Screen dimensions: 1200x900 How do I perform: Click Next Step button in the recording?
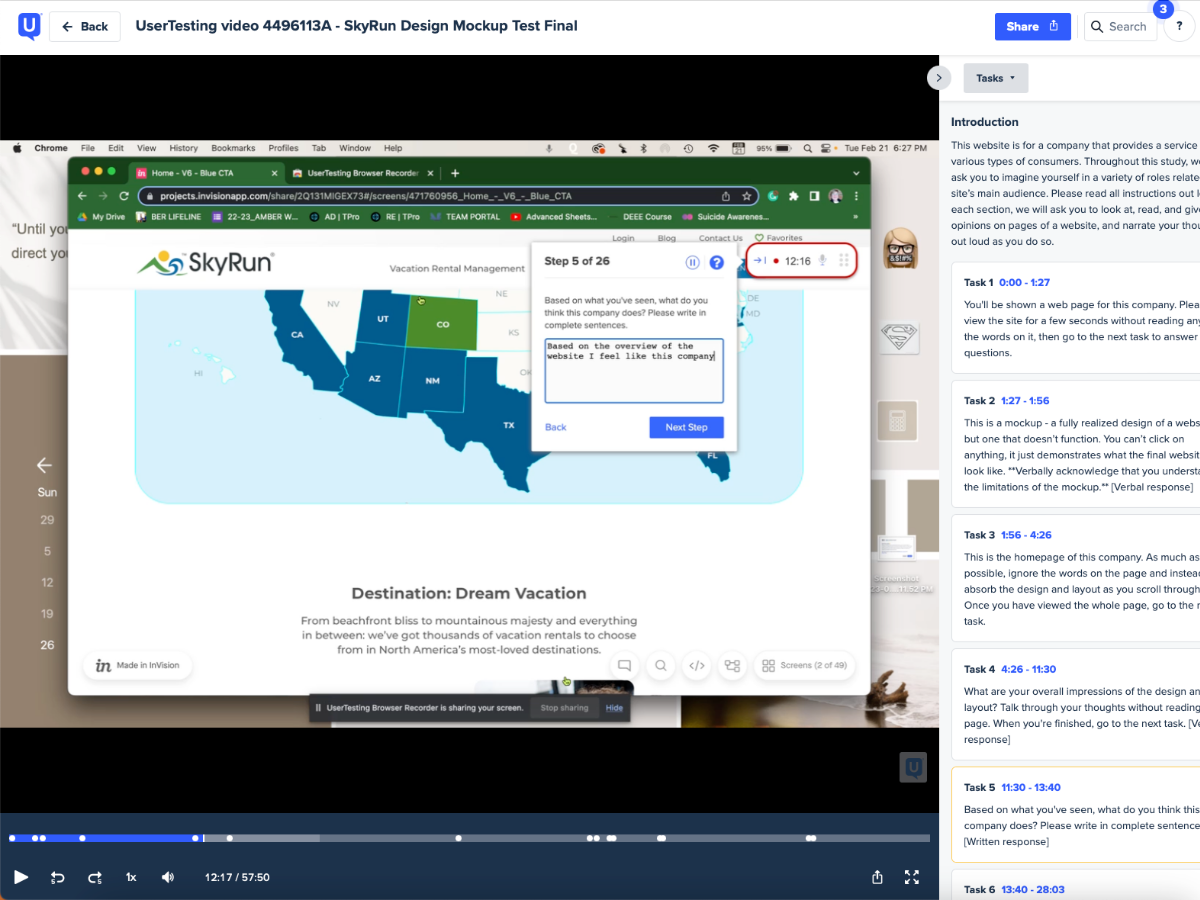(686, 427)
